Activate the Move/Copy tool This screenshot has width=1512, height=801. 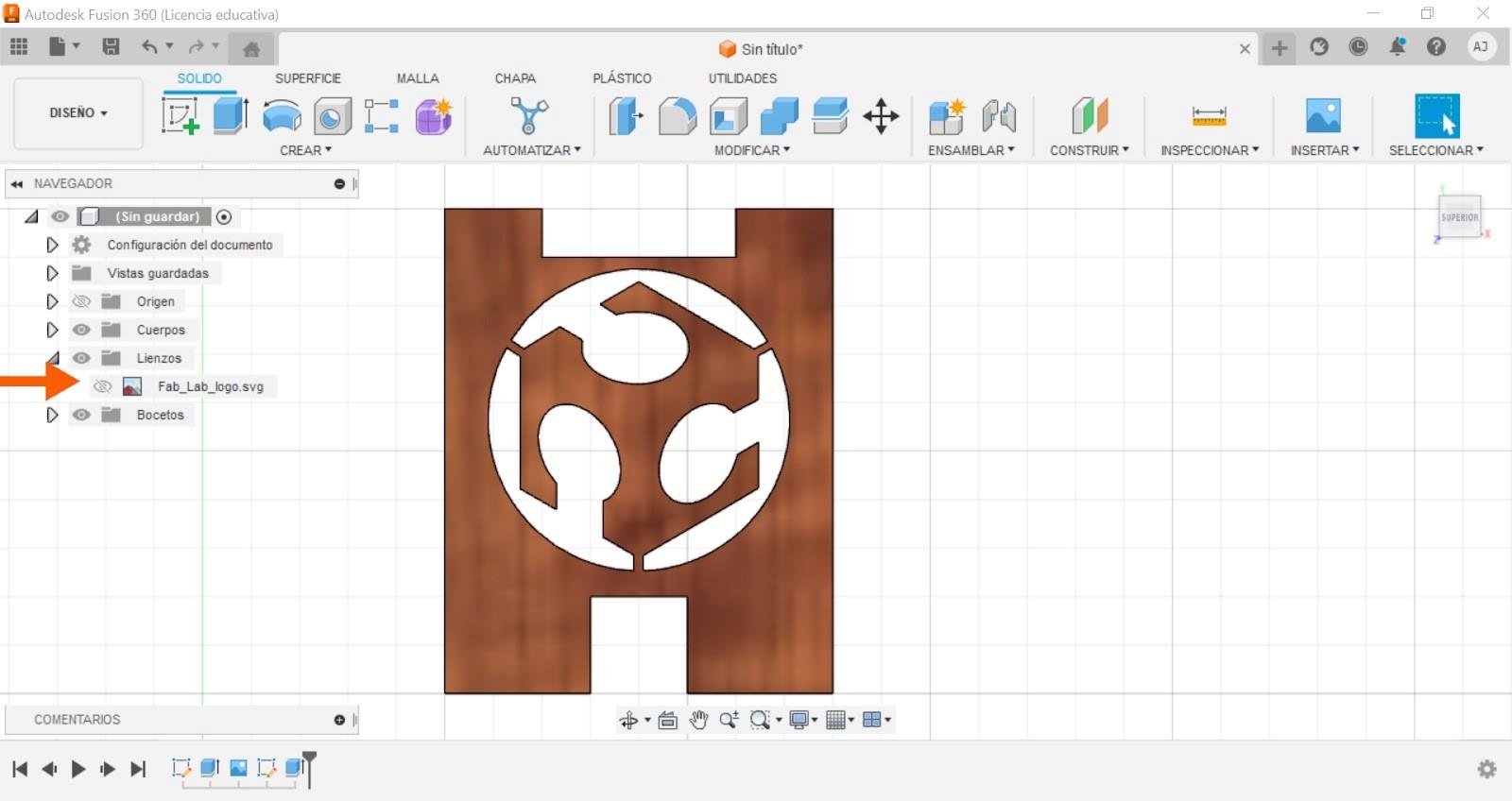[x=881, y=116]
